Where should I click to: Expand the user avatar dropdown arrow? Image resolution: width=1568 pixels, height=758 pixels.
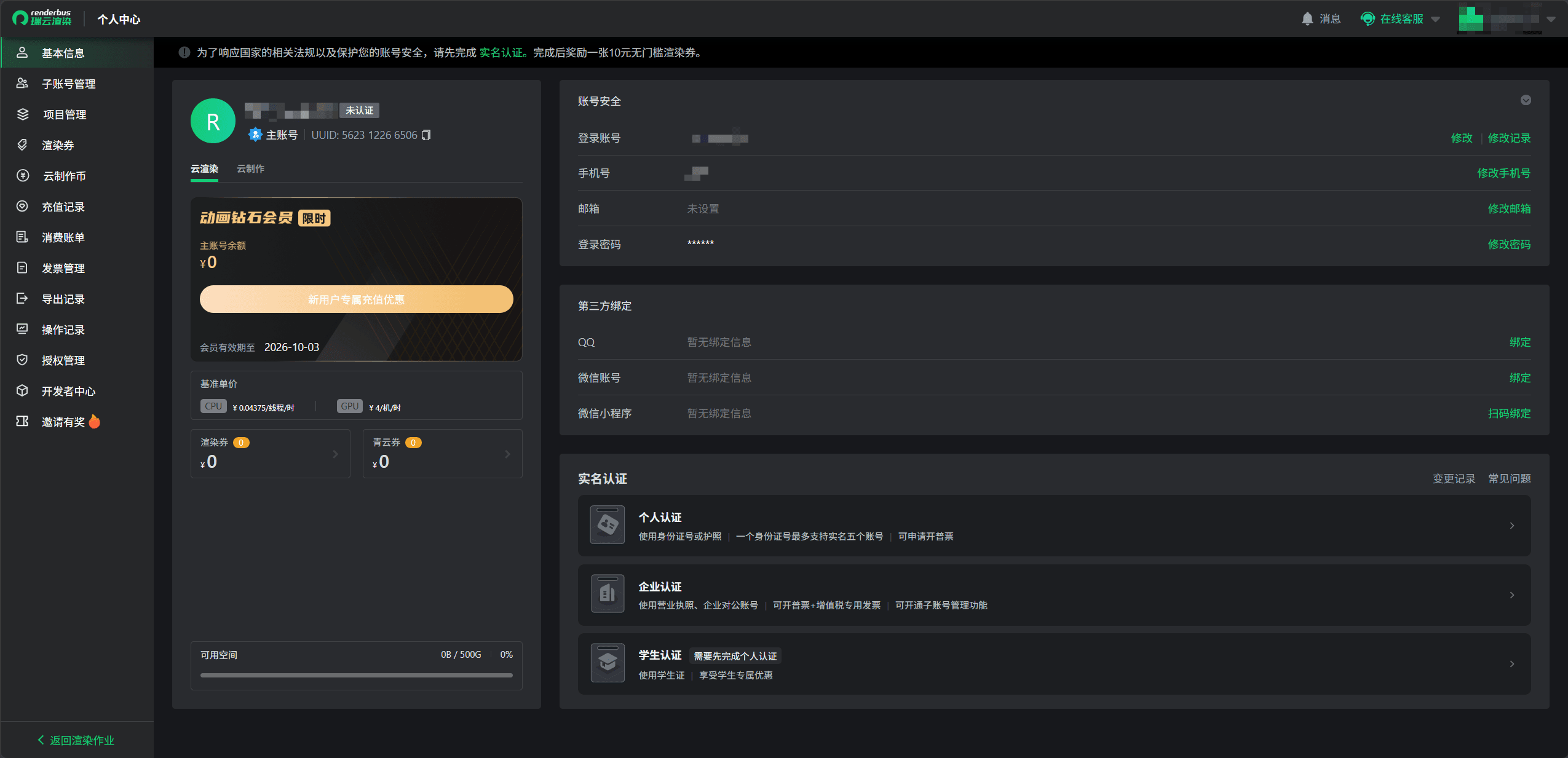coord(1551,19)
